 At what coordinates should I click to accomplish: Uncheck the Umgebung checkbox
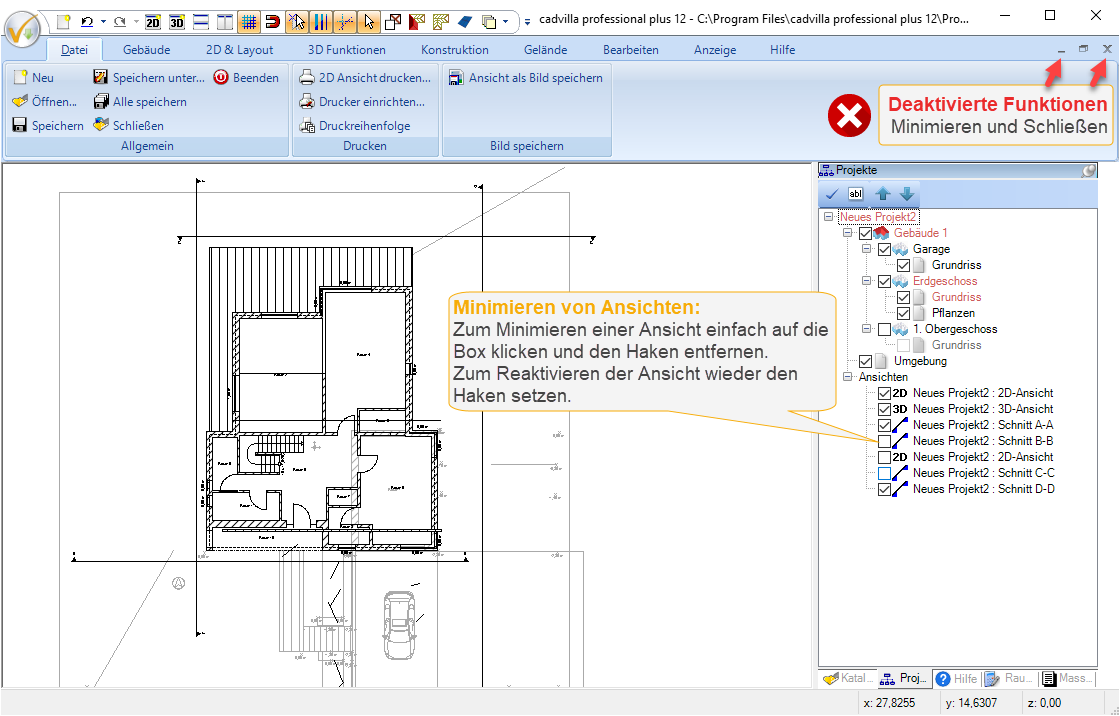866,361
